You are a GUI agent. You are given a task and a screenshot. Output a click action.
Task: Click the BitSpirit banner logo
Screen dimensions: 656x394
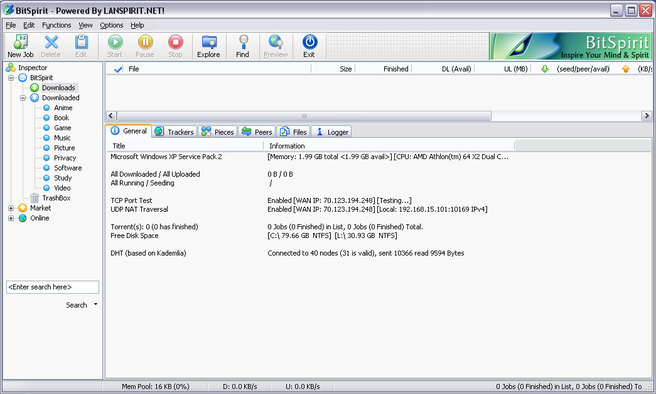570,46
